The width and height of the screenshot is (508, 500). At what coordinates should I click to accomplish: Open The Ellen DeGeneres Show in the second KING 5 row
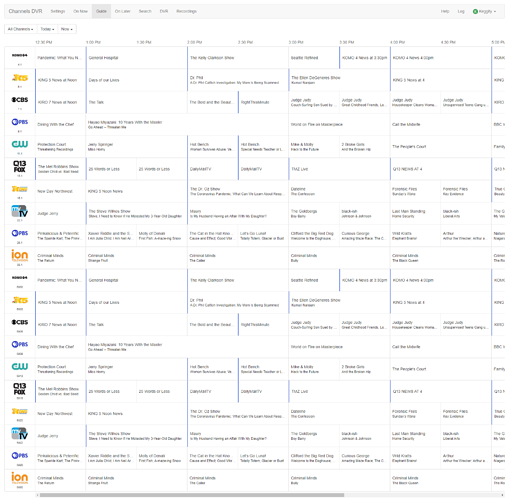(339, 302)
